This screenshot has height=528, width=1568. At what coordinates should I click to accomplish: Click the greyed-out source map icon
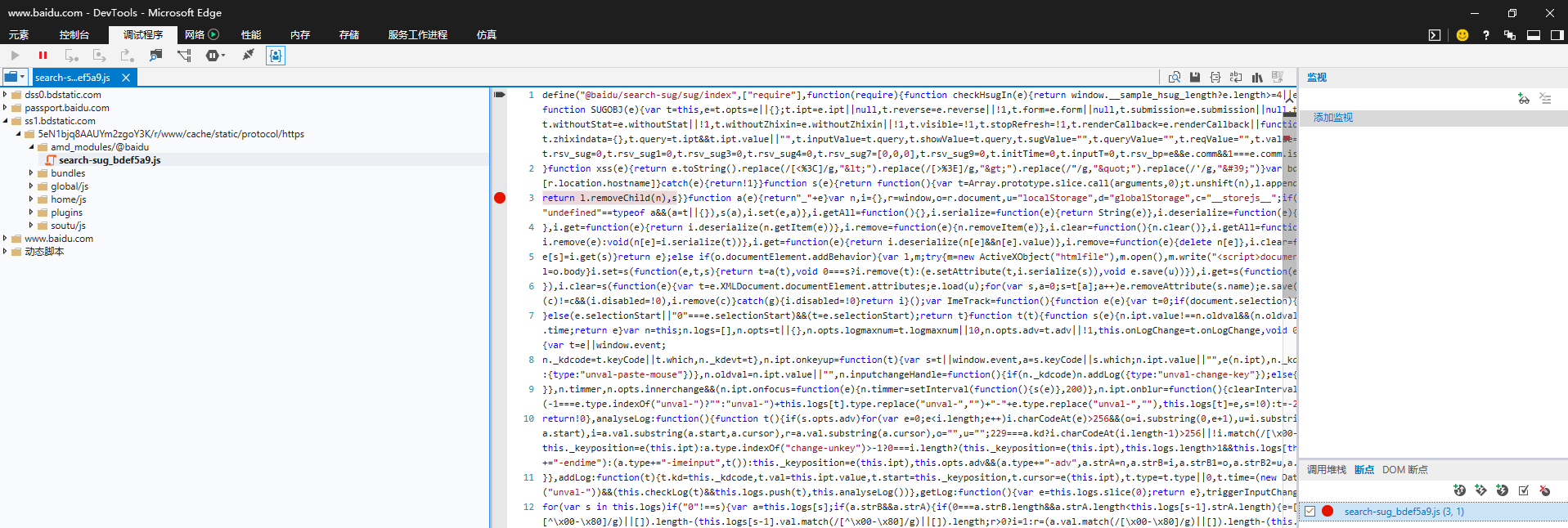tap(1278, 77)
